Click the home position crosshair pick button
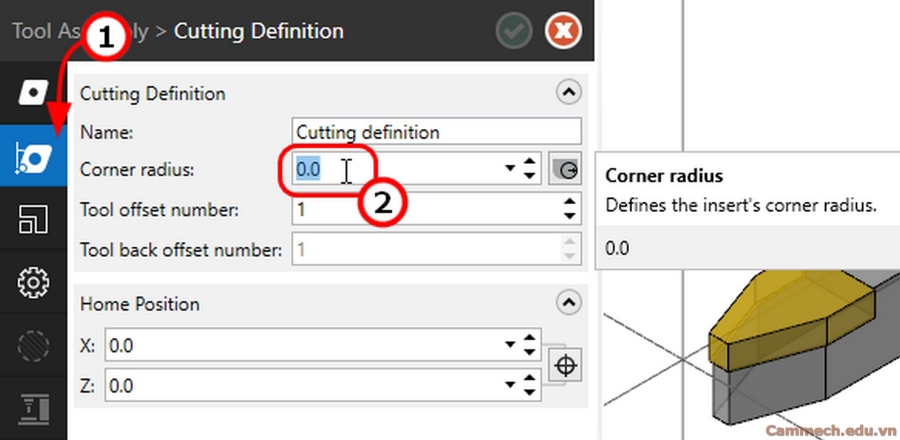The width and height of the screenshot is (900, 440). tap(565, 365)
